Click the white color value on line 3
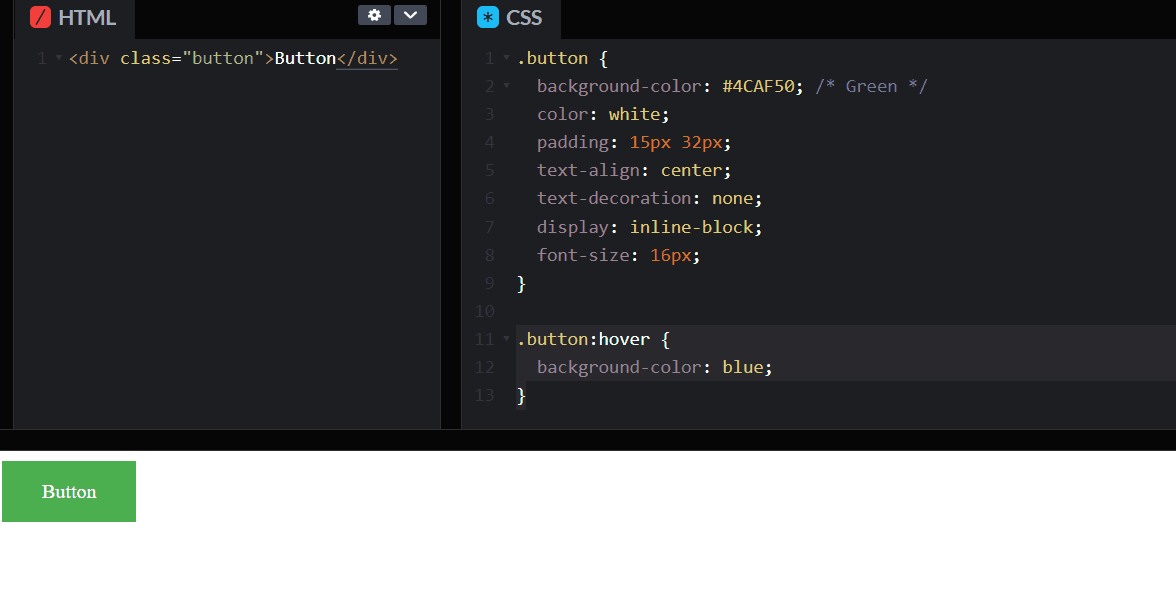 (x=636, y=113)
